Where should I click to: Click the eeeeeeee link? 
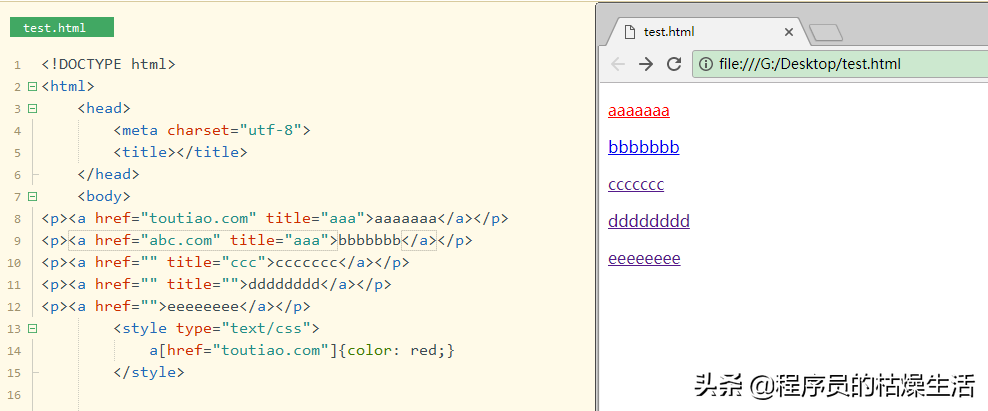point(644,259)
